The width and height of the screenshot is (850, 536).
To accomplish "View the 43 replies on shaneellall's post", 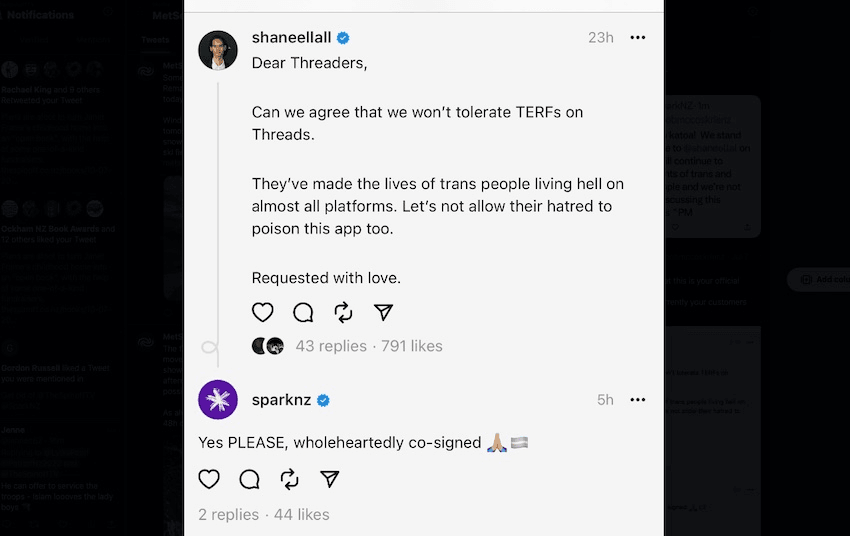I will 331,346.
